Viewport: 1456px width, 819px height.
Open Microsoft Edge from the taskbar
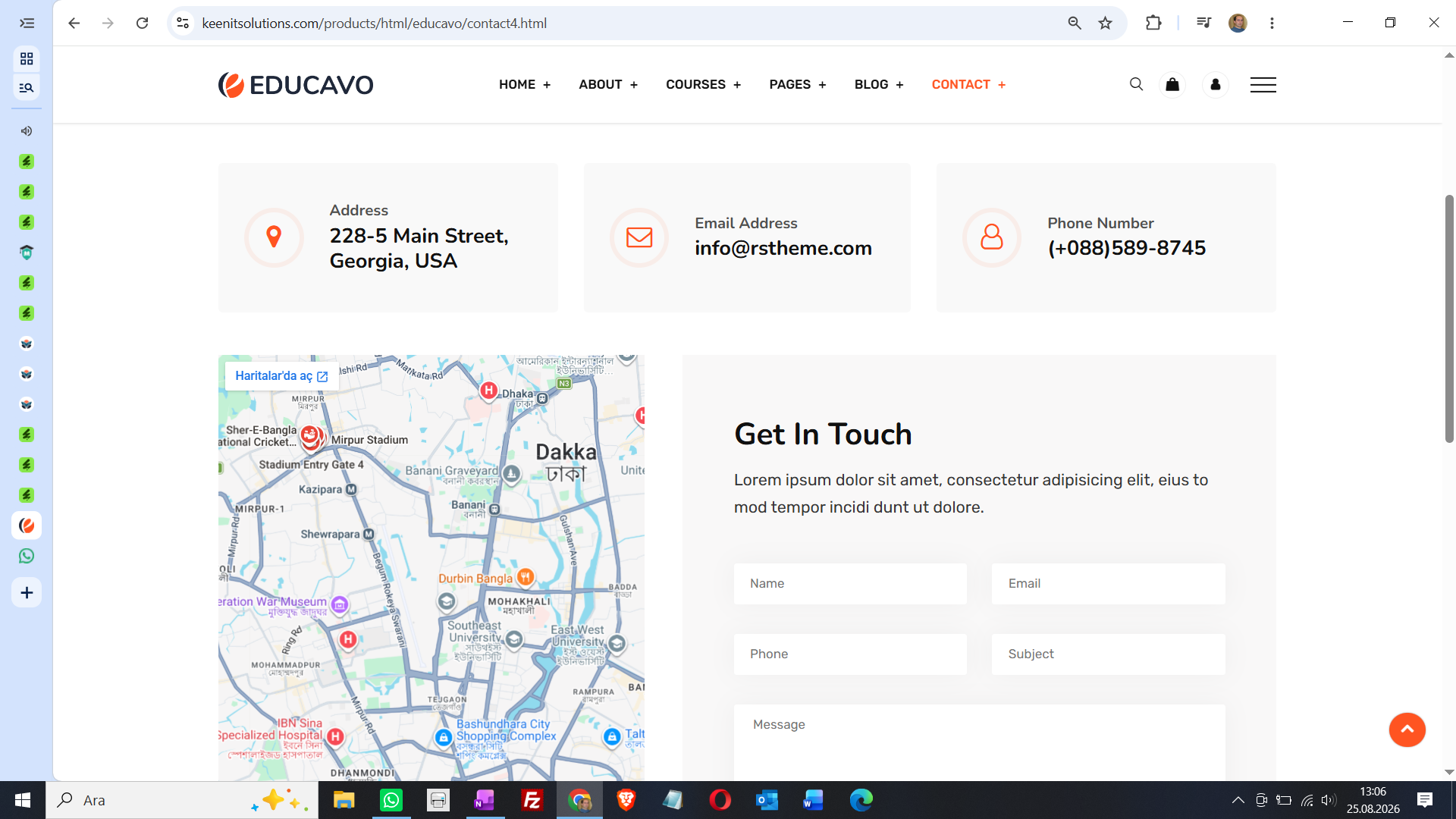pyautogui.click(x=861, y=800)
